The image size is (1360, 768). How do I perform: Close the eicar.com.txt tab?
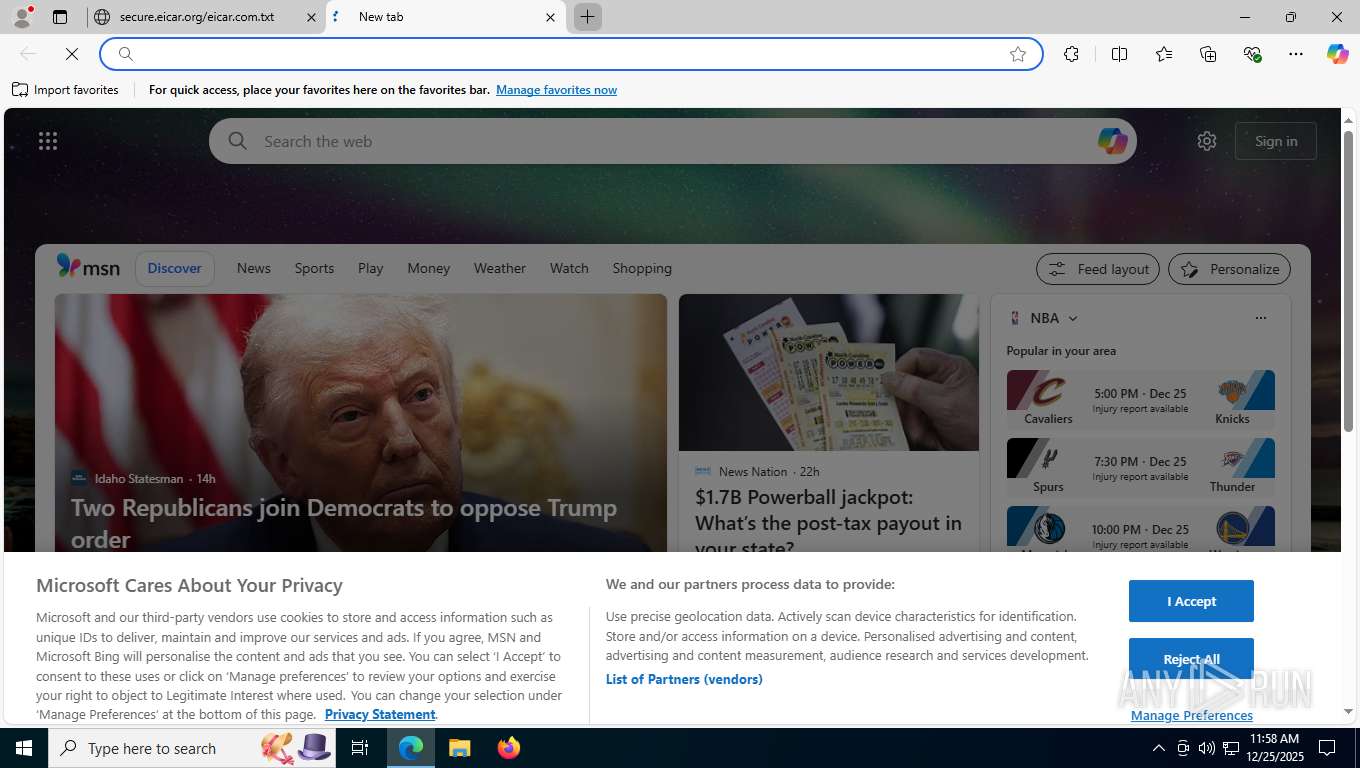click(x=311, y=17)
